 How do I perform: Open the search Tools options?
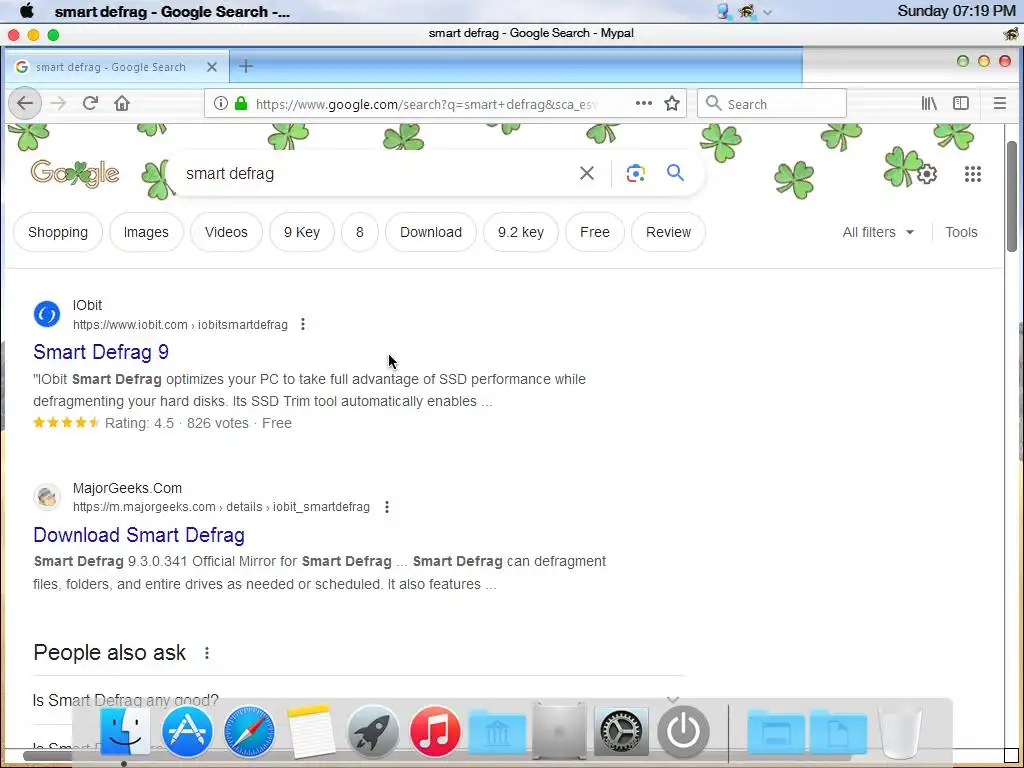[x=961, y=232]
